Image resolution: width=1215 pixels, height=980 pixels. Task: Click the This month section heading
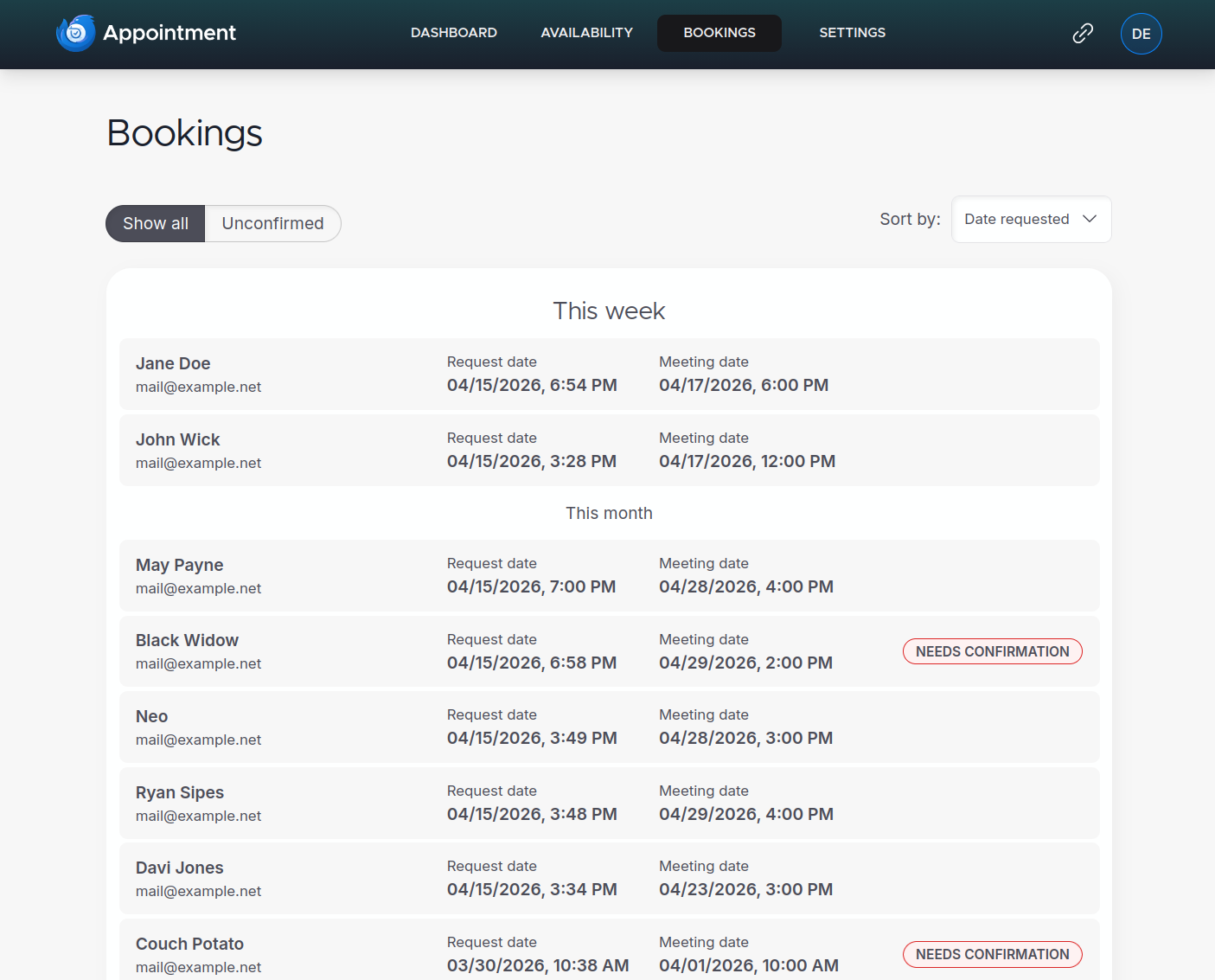[x=609, y=513]
